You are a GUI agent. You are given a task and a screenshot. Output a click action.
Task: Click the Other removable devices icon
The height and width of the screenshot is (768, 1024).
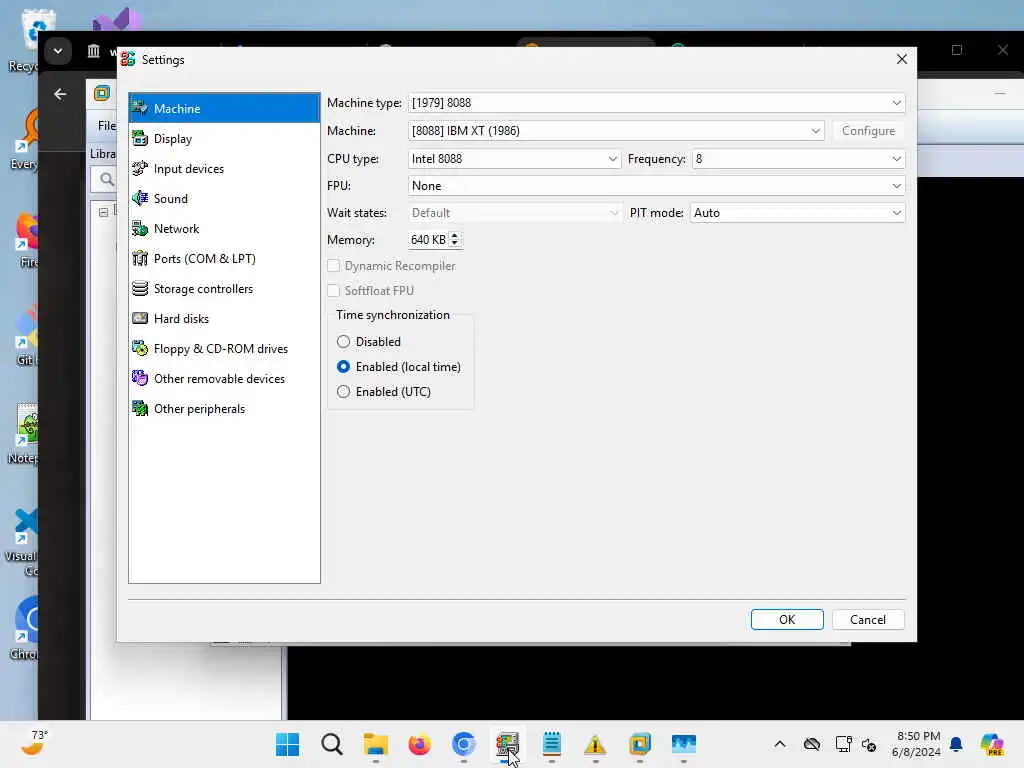(140, 379)
